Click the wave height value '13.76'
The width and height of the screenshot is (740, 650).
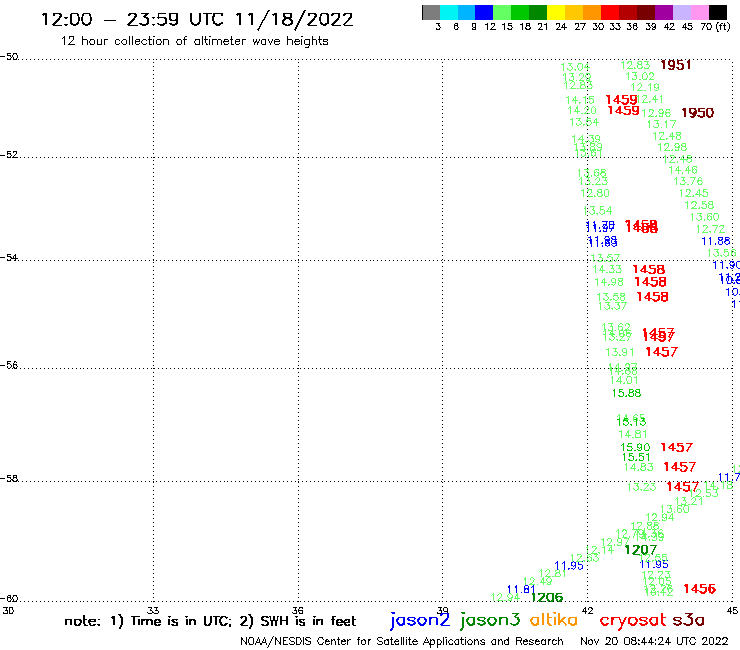coord(688,181)
